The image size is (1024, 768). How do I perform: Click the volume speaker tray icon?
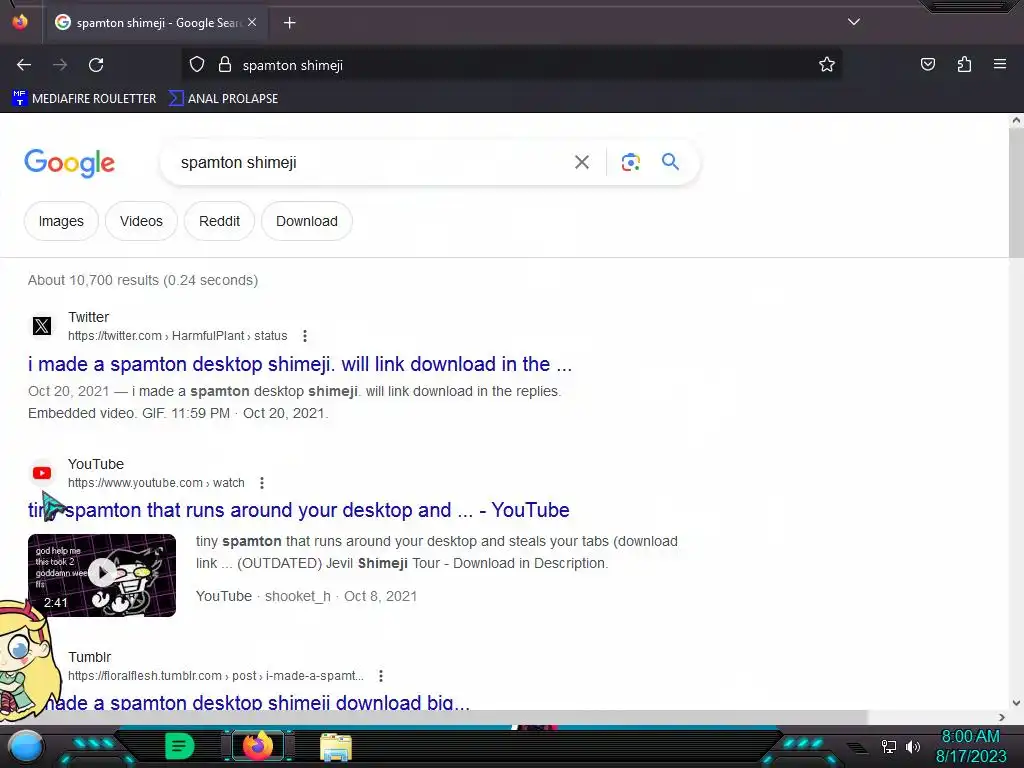[x=913, y=746]
